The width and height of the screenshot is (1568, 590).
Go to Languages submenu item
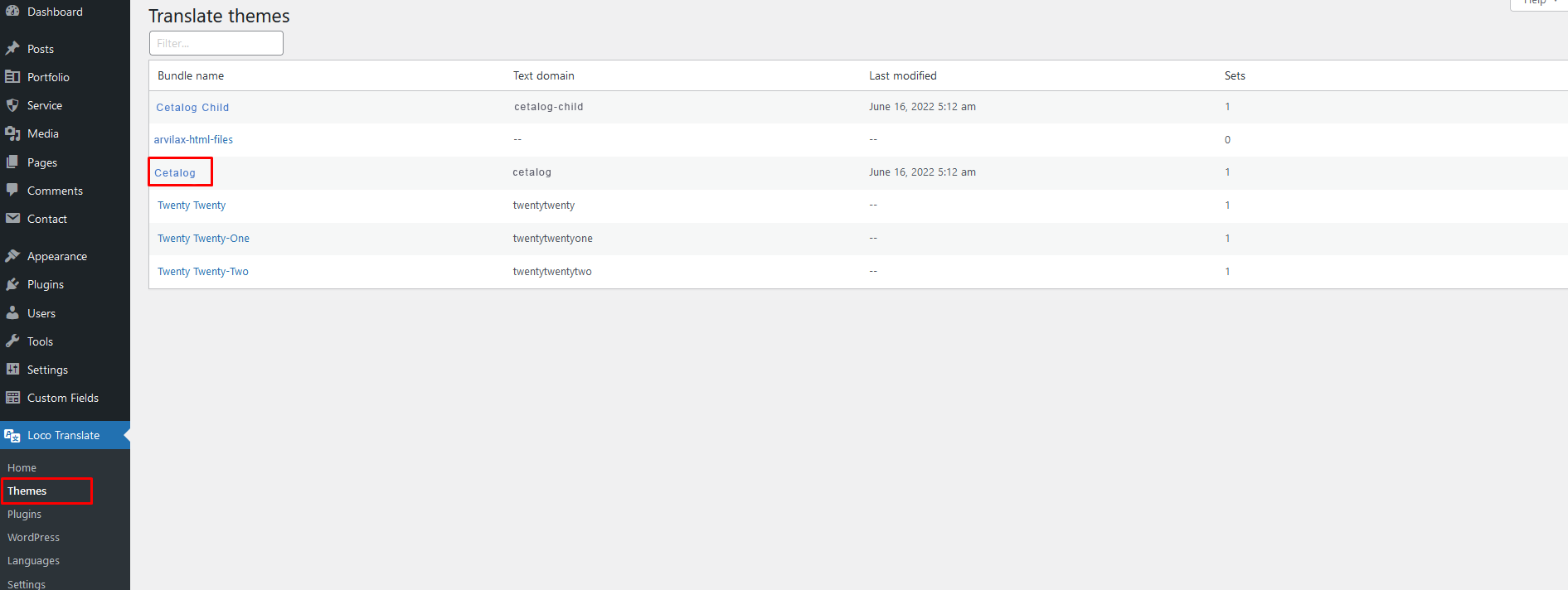click(33, 561)
